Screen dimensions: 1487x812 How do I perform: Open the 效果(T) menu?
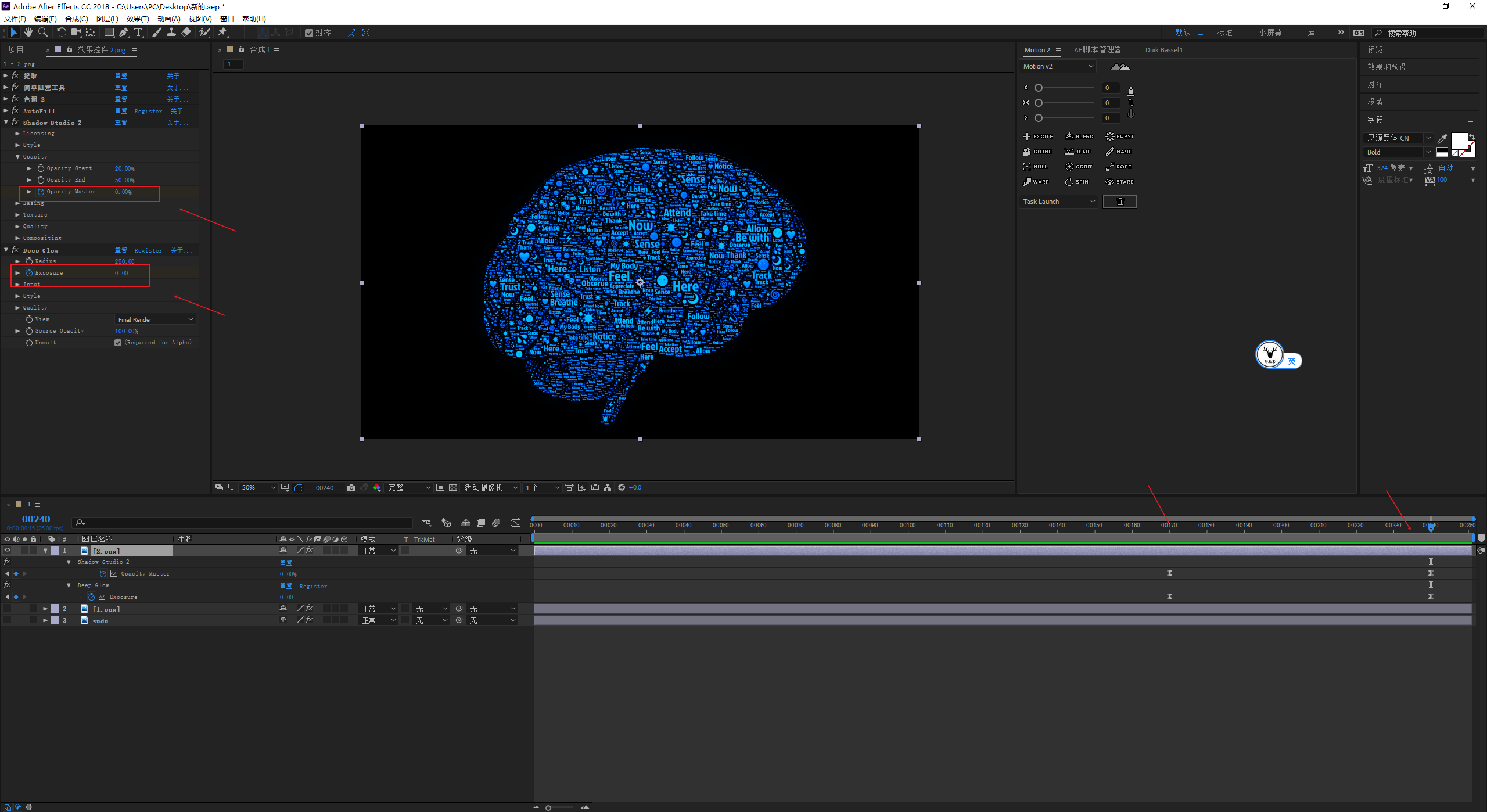tap(138, 19)
